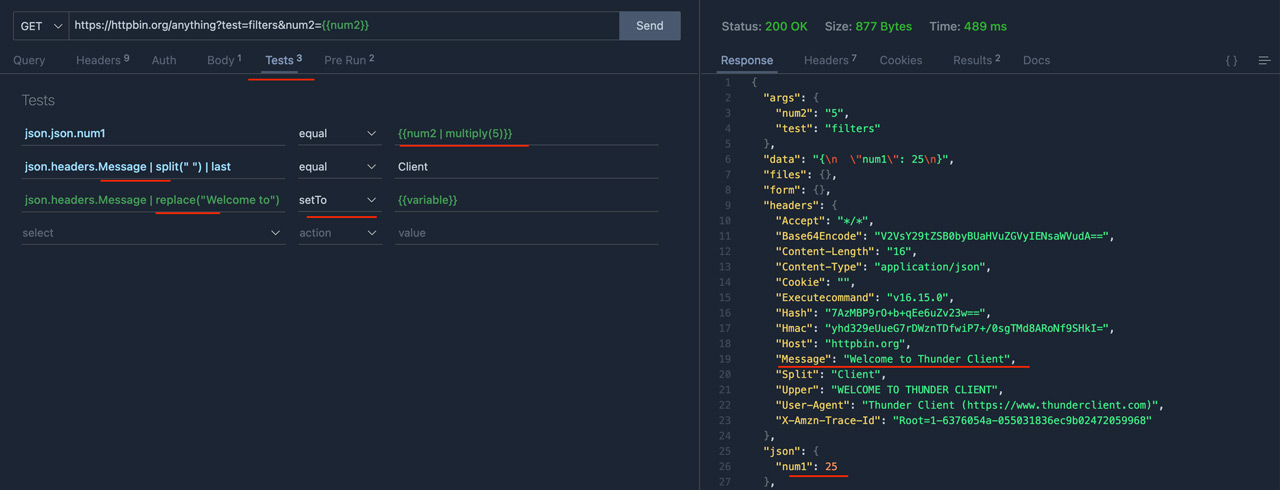Open the Cookies tab
Image resolution: width=1280 pixels, height=490 pixels.
coord(901,60)
